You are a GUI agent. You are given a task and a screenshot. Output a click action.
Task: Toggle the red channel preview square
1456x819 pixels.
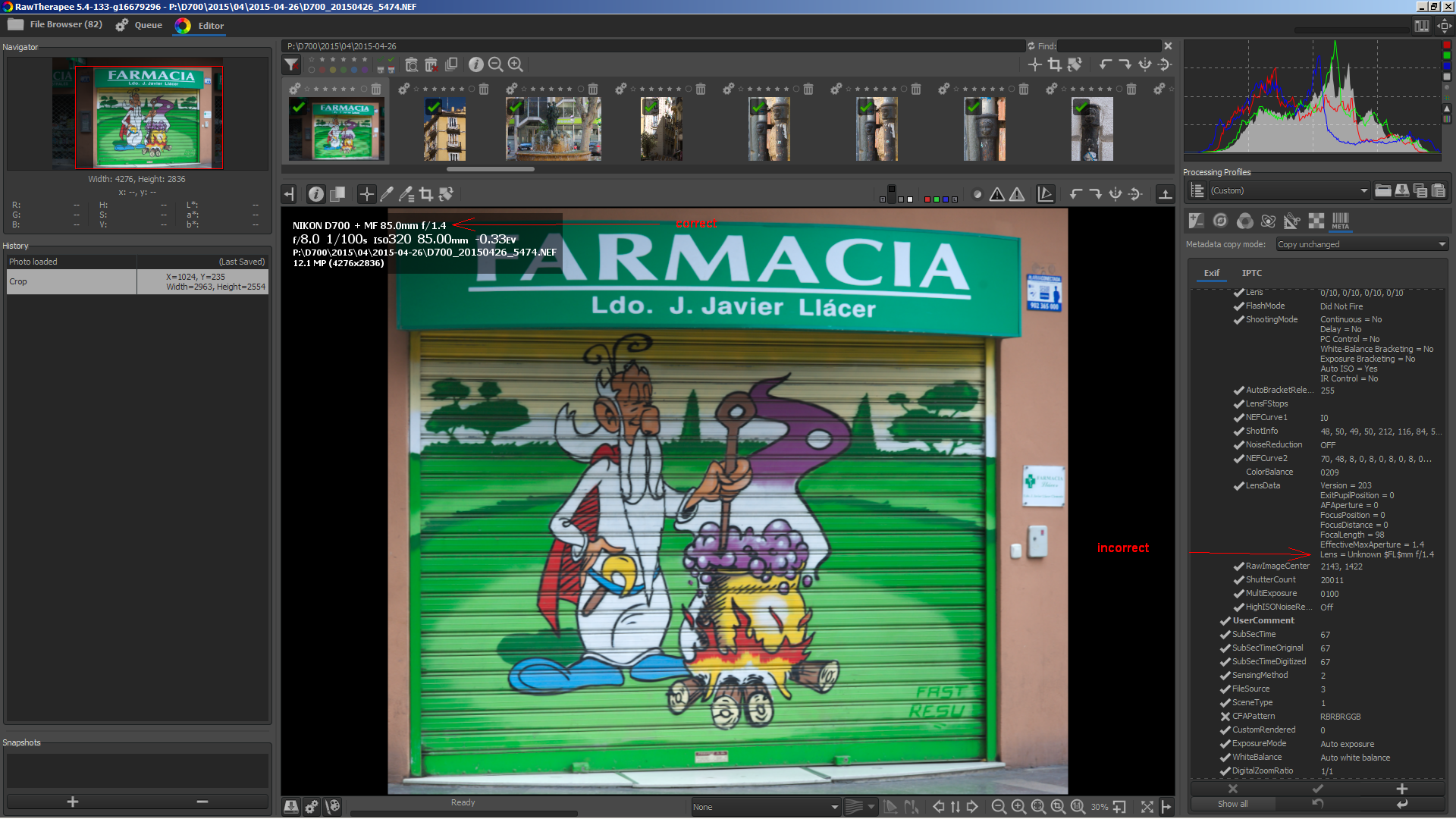[x=927, y=199]
